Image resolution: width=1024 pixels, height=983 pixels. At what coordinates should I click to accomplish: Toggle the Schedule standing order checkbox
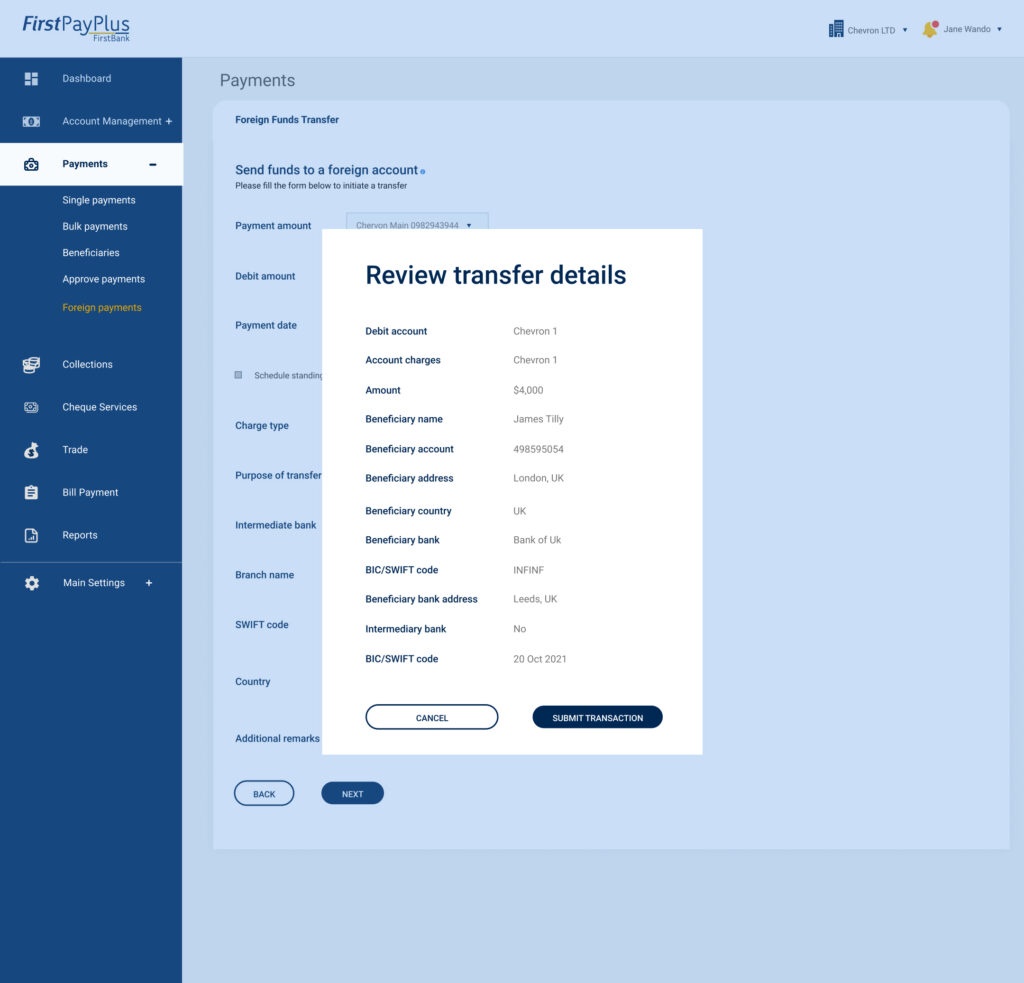tap(238, 375)
